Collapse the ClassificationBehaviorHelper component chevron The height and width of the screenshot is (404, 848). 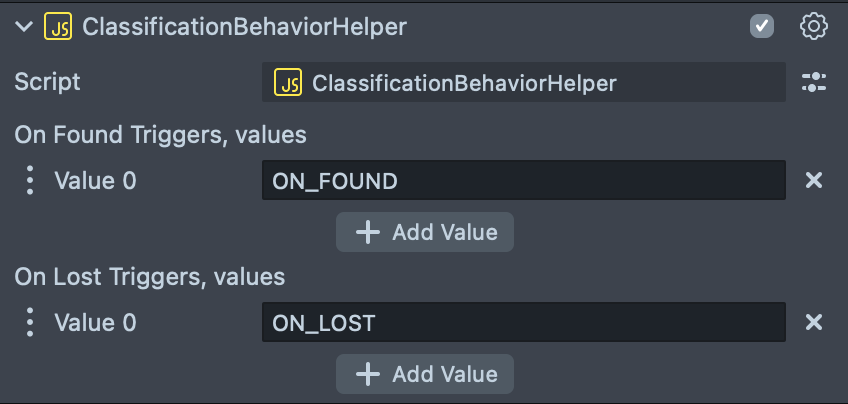click(24, 27)
